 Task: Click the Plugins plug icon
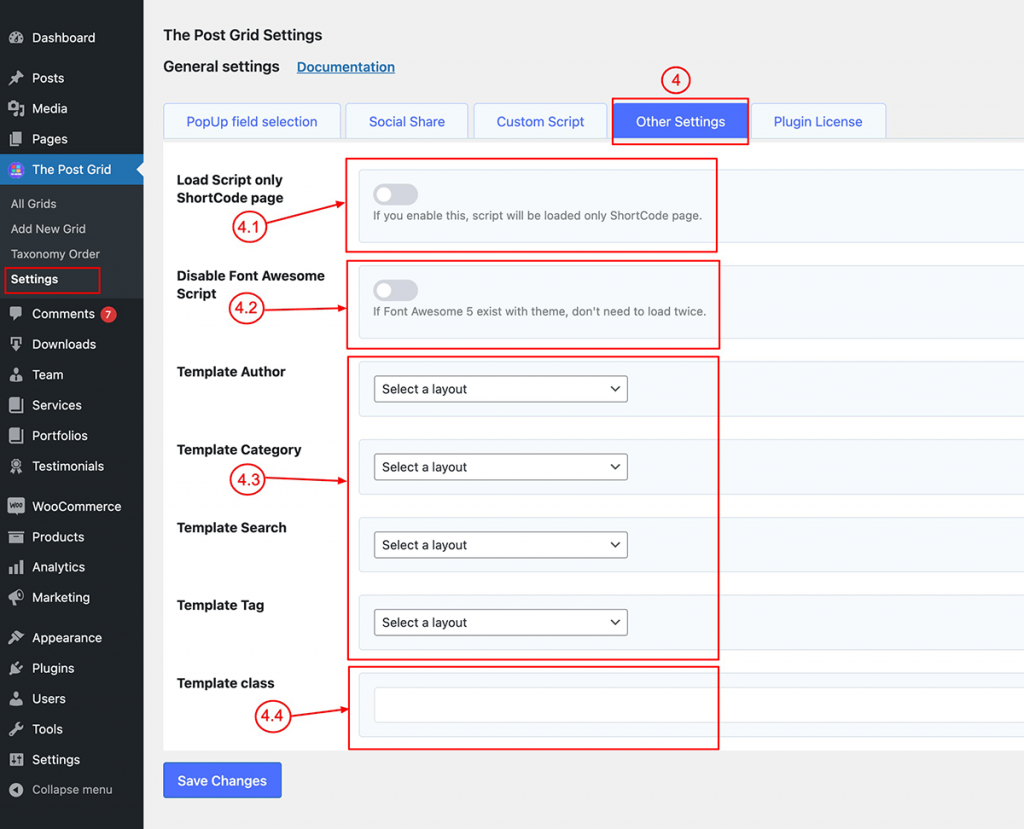pos(16,668)
